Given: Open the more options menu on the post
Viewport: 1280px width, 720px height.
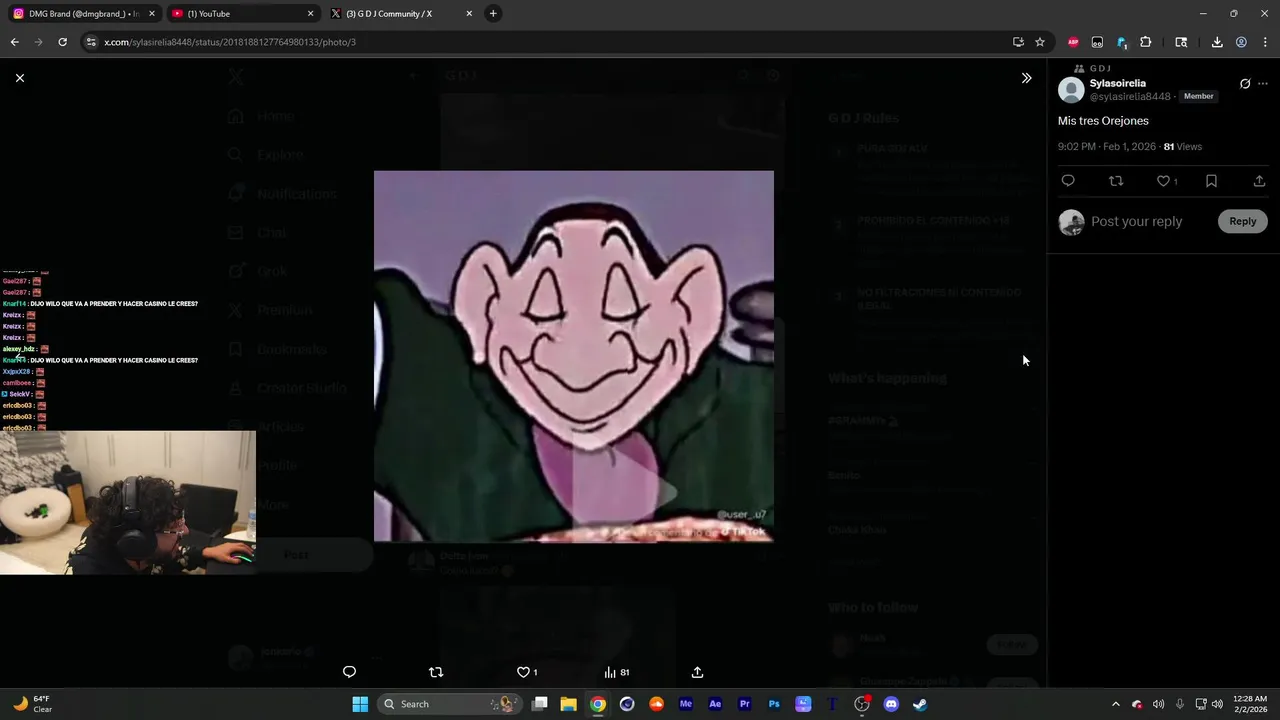Looking at the screenshot, I should click(x=1263, y=84).
